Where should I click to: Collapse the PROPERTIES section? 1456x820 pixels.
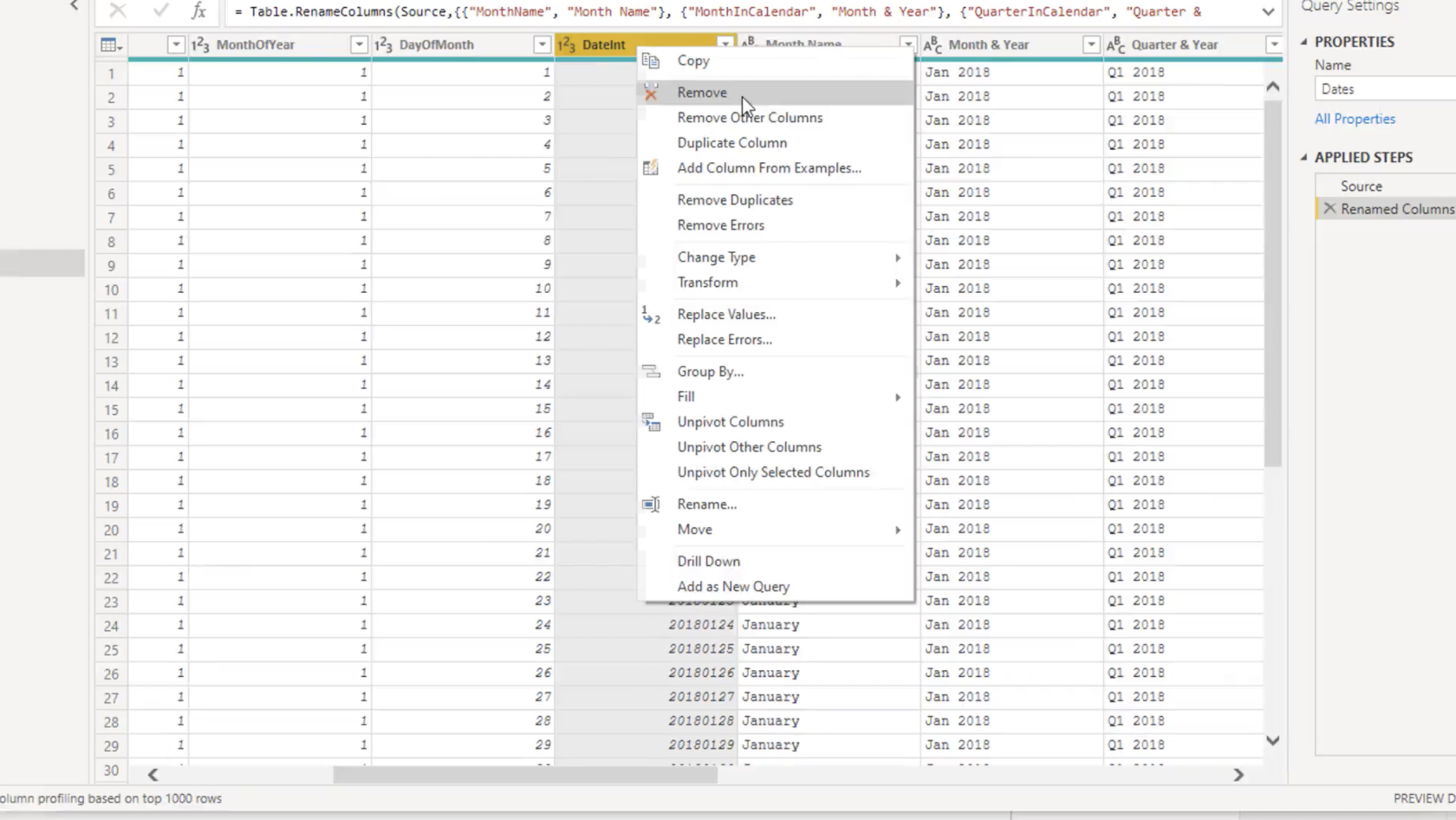(1304, 42)
